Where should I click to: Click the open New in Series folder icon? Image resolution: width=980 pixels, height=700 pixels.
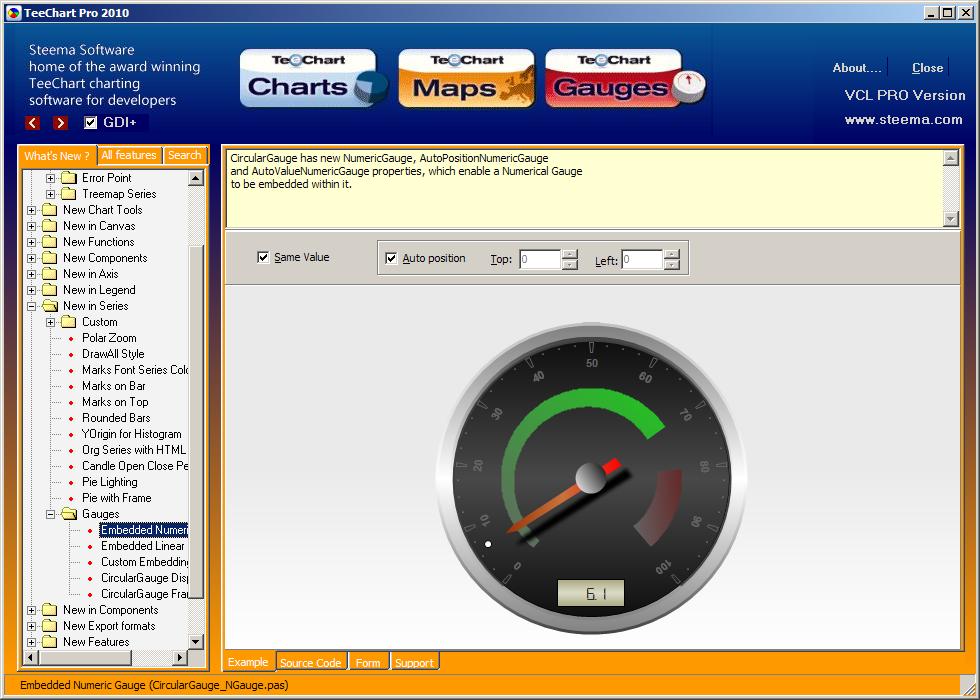tap(49, 306)
